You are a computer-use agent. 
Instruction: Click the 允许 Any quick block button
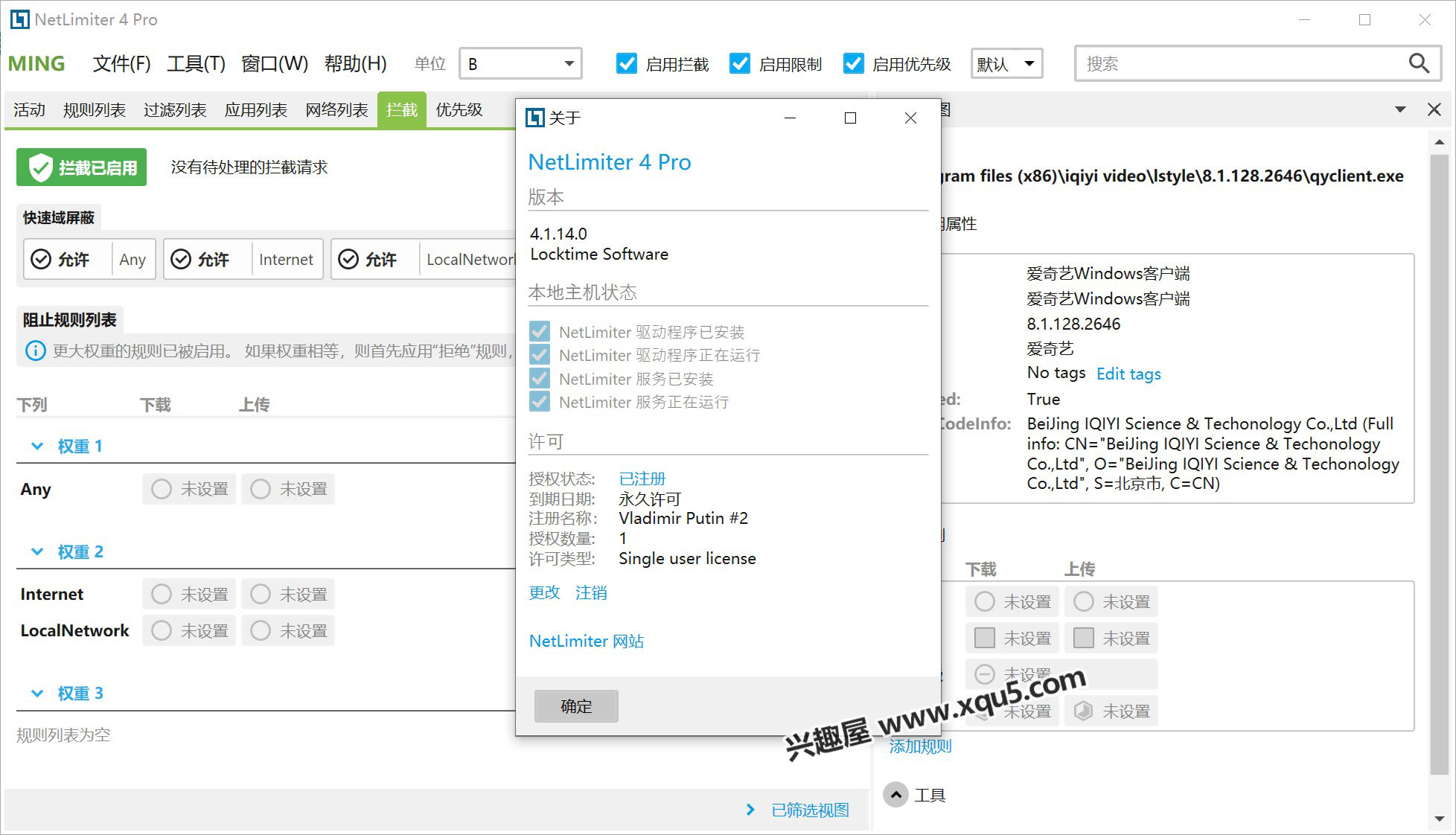click(x=89, y=259)
